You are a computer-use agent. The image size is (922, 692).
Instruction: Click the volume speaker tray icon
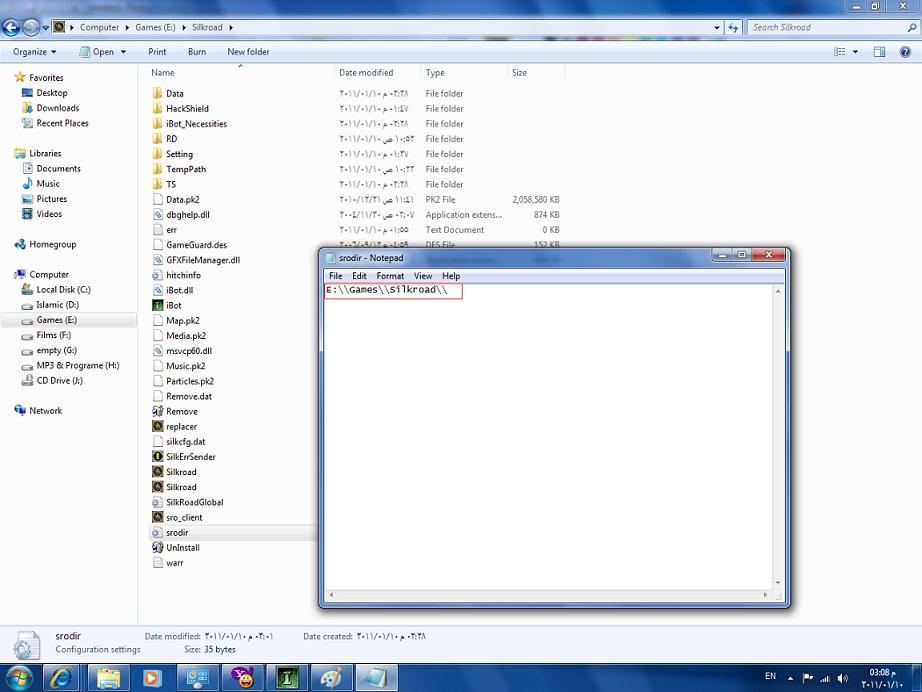point(843,678)
